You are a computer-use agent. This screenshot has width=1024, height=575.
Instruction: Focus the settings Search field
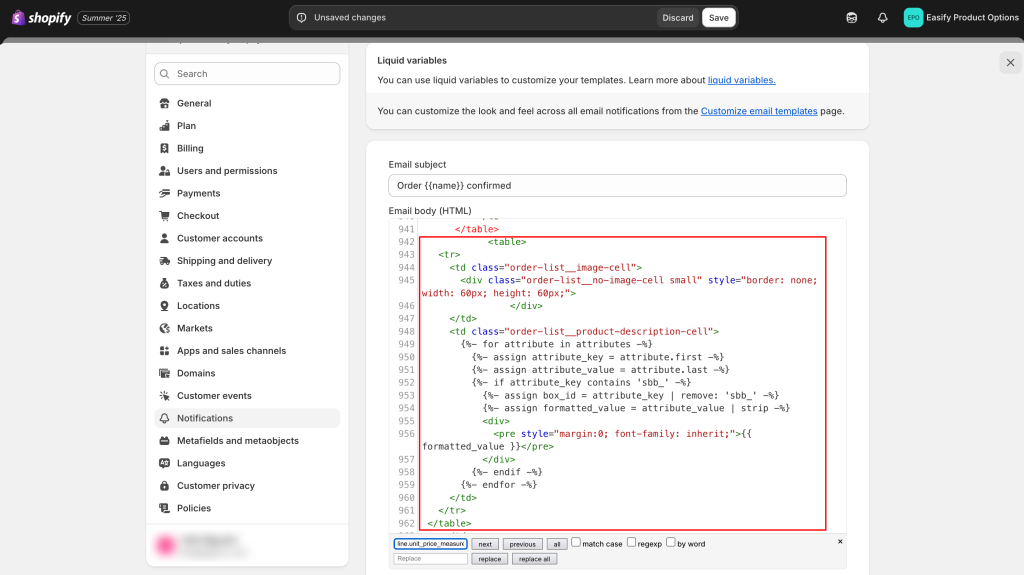[x=247, y=74]
